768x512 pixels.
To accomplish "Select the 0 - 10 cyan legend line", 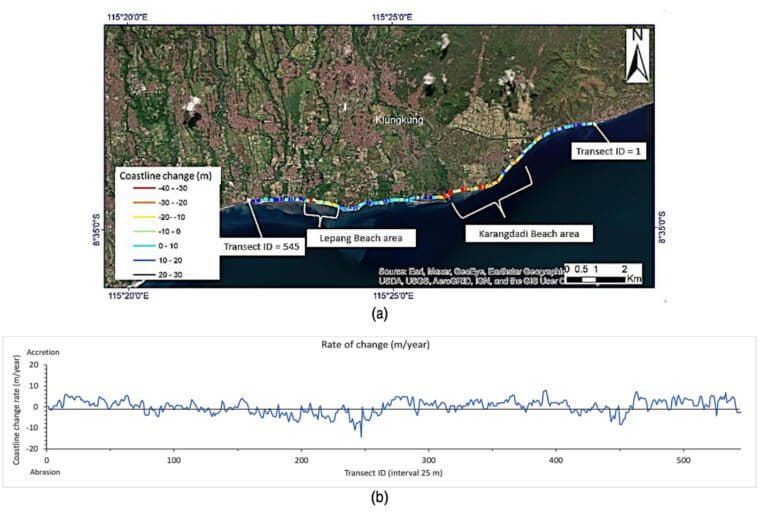I will point(144,246).
